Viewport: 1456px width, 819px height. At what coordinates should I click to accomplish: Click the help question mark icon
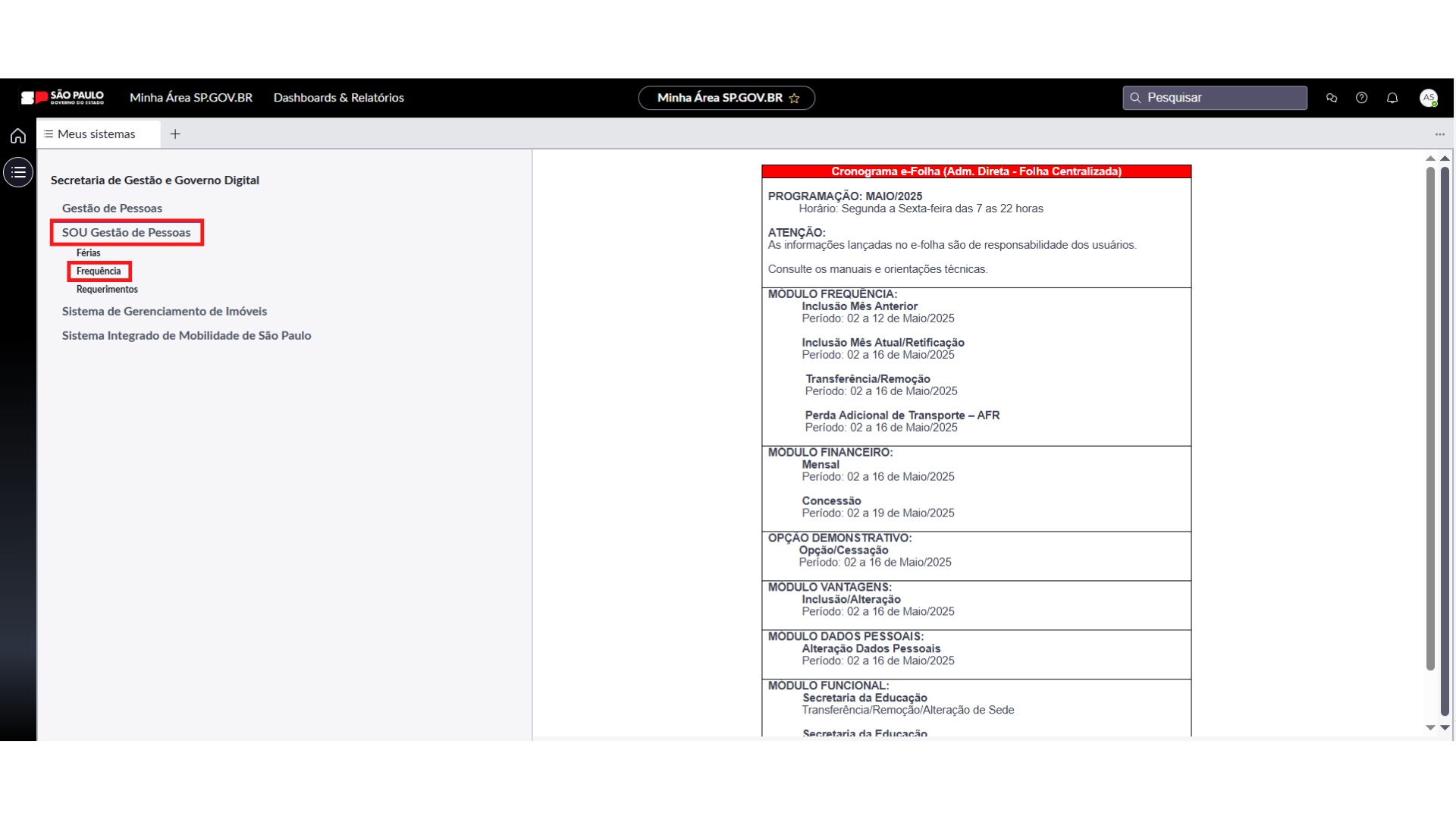pyautogui.click(x=1362, y=98)
